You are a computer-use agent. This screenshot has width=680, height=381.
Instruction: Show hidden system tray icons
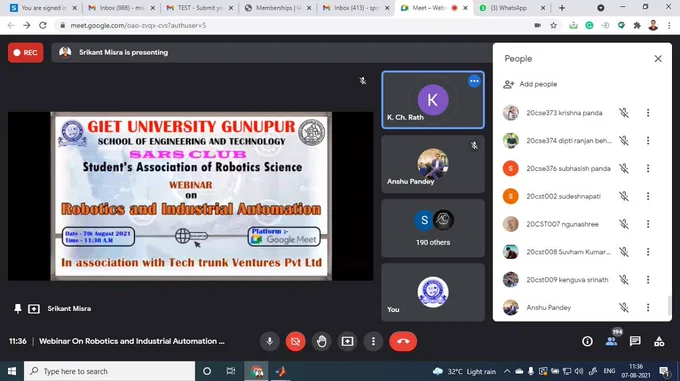(507, 371)
